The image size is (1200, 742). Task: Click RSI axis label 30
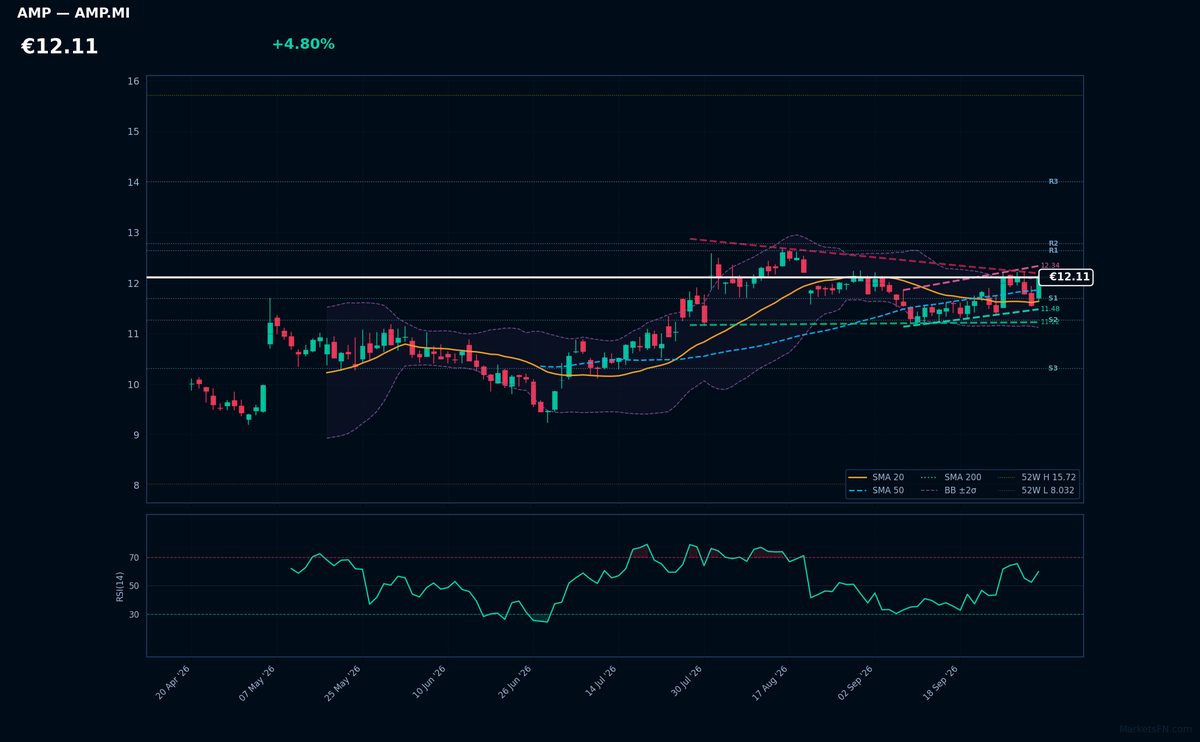tap(134, 615)
